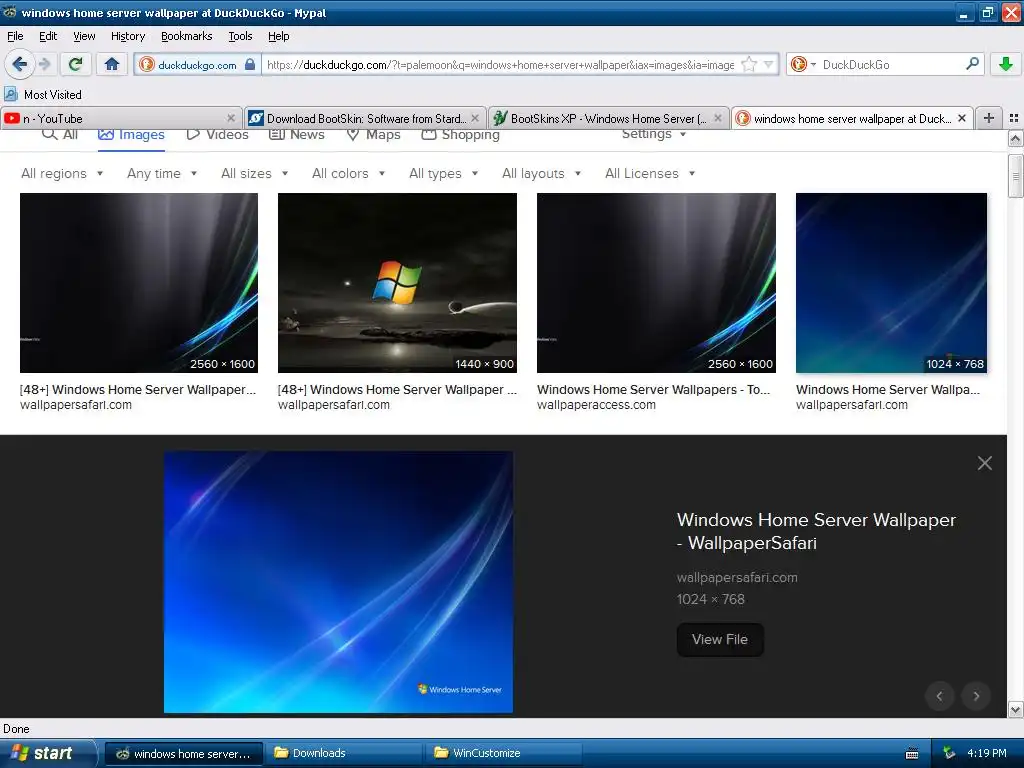The height and width of the screenshot is (768, 1024).
Task: Open the View menu
Action: point(84,36)
